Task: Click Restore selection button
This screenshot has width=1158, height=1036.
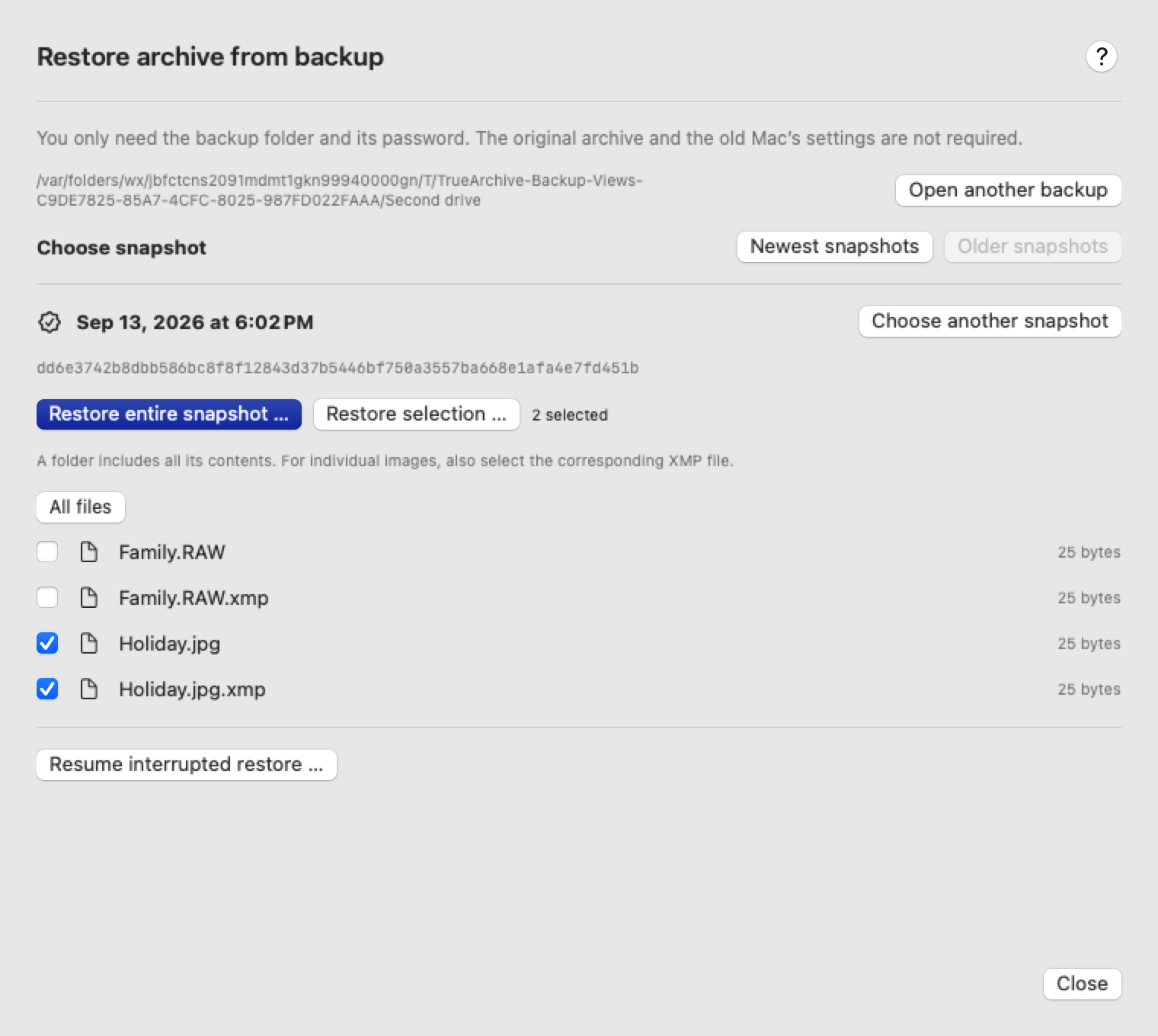Action: tap(416, 414)
